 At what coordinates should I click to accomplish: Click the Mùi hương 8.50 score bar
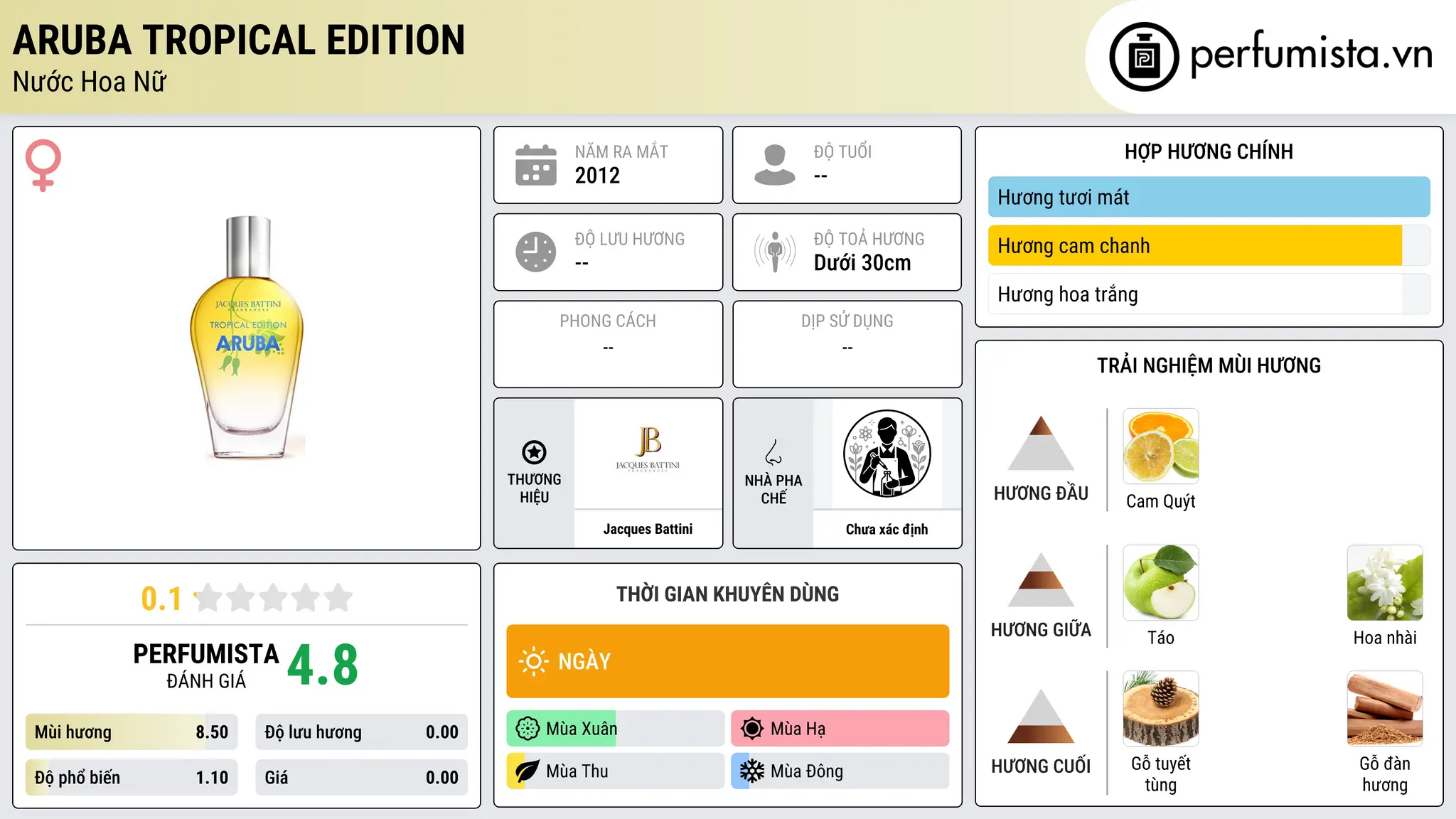click(132, 732)
